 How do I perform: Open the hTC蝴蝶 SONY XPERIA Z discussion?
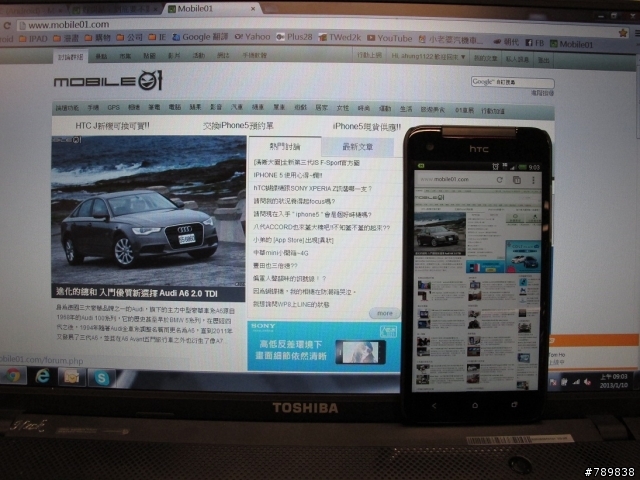(x=313, y=188)
